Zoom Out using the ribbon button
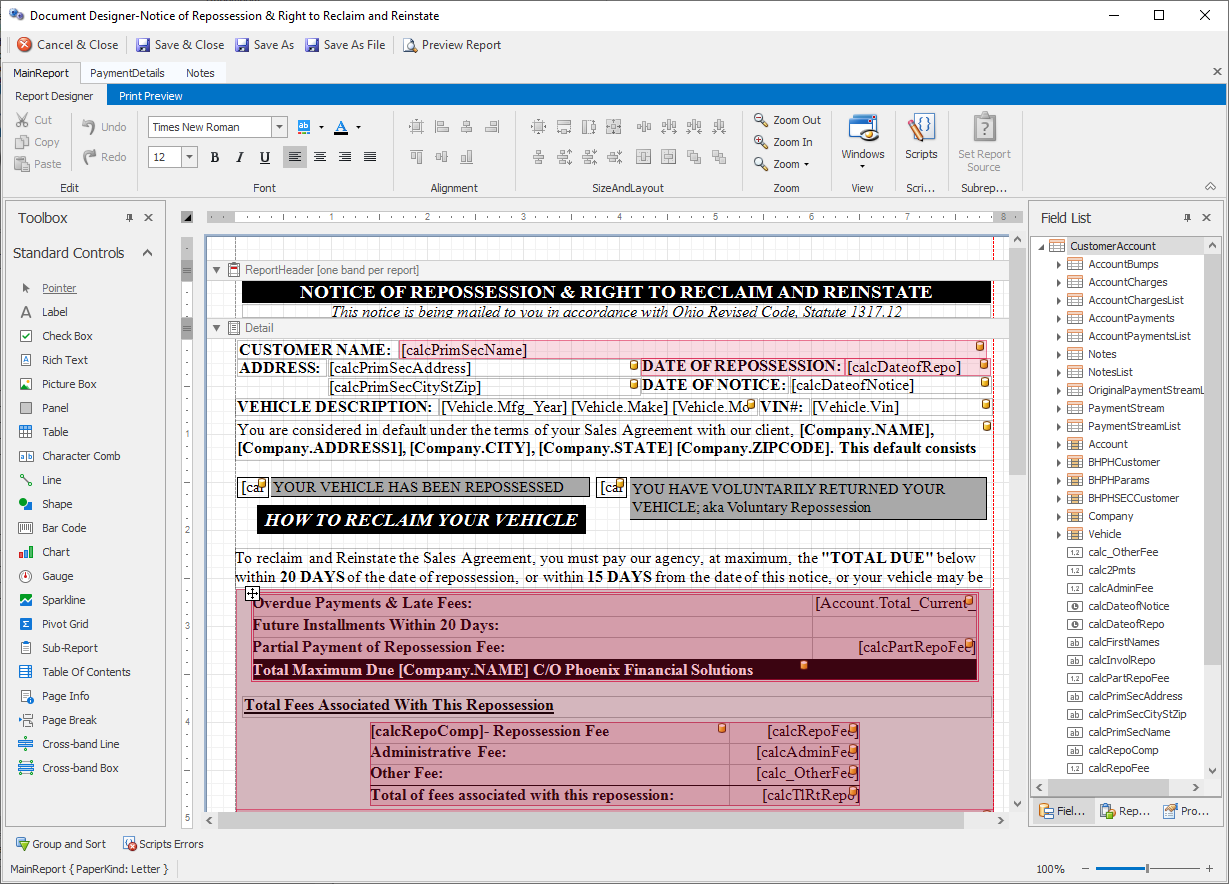1229x884 pixels. (x=788, y=120)
